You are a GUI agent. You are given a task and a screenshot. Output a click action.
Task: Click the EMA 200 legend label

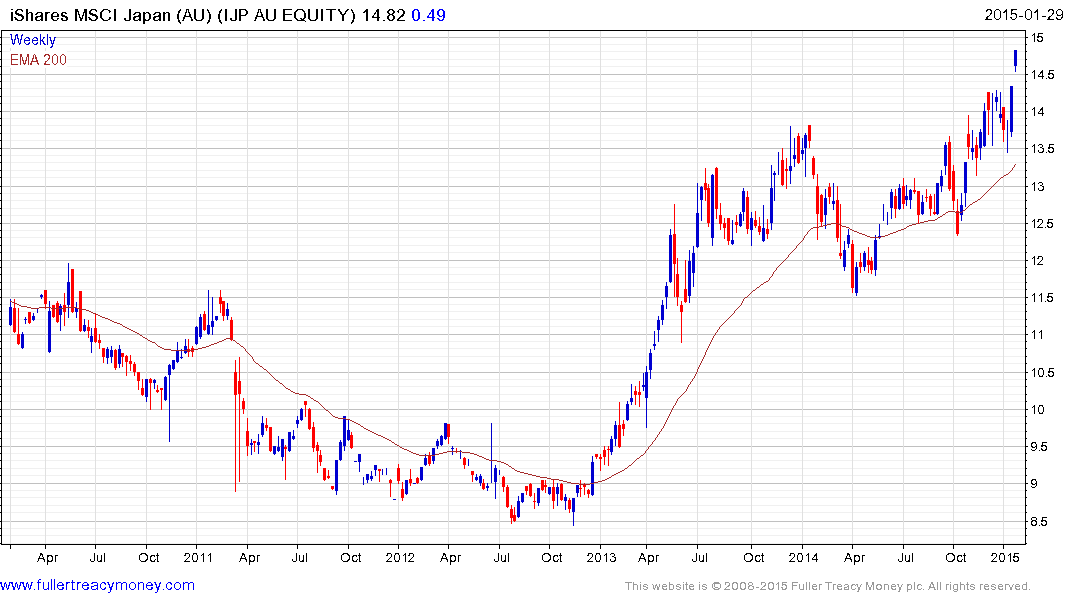click(x=38, y=60)
